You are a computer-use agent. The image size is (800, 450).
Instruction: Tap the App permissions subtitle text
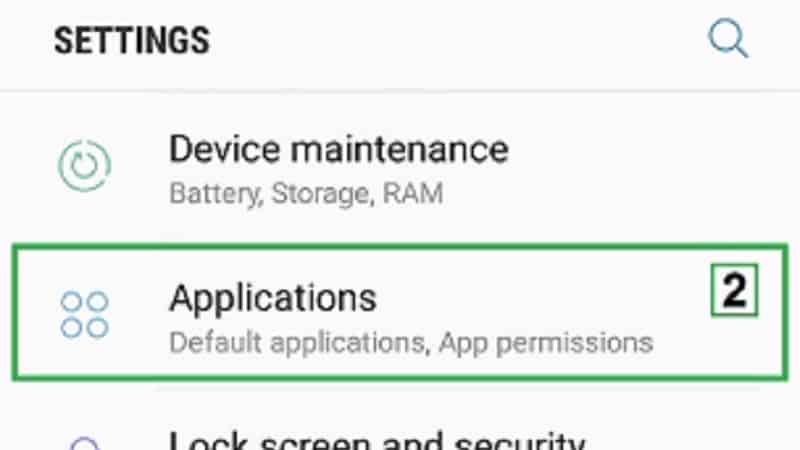click(x=546, y=343)
